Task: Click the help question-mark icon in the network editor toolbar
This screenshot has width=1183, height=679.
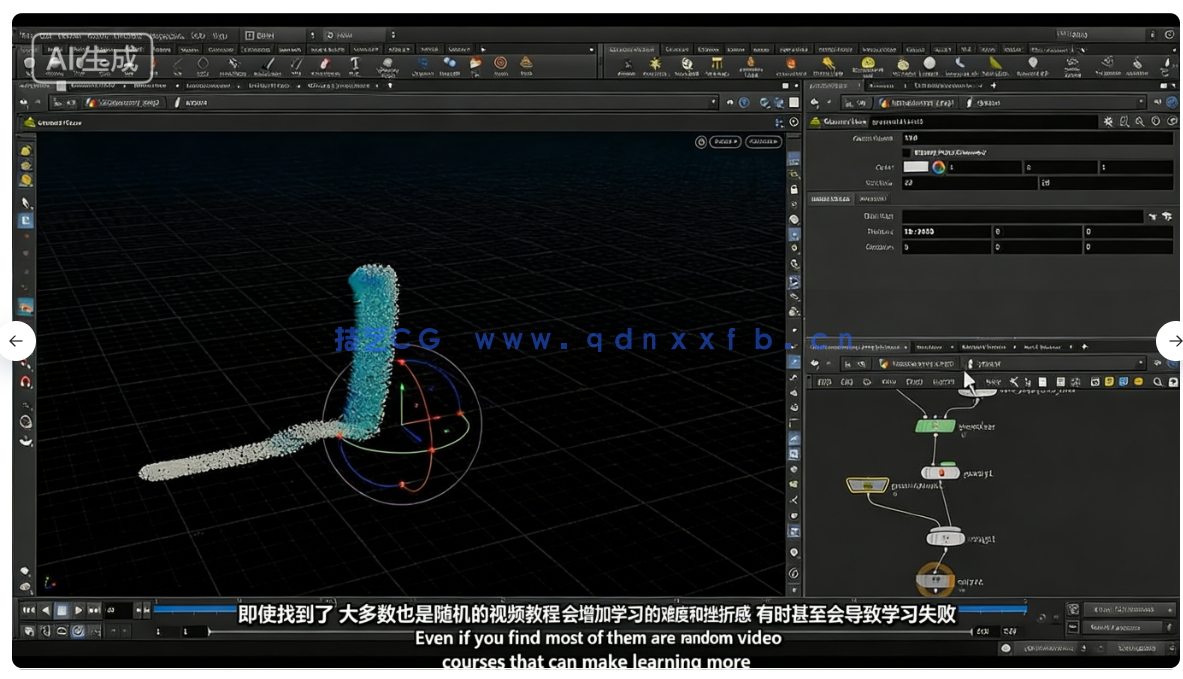Action: [1173, 381]
